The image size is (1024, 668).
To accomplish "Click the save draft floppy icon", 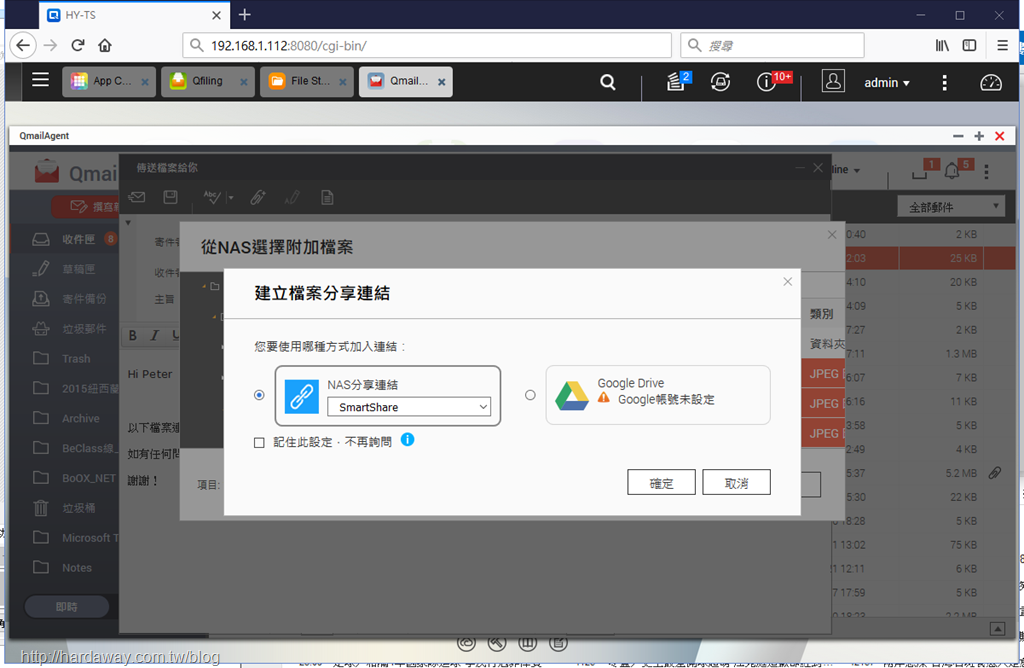I will pos(170,197).
